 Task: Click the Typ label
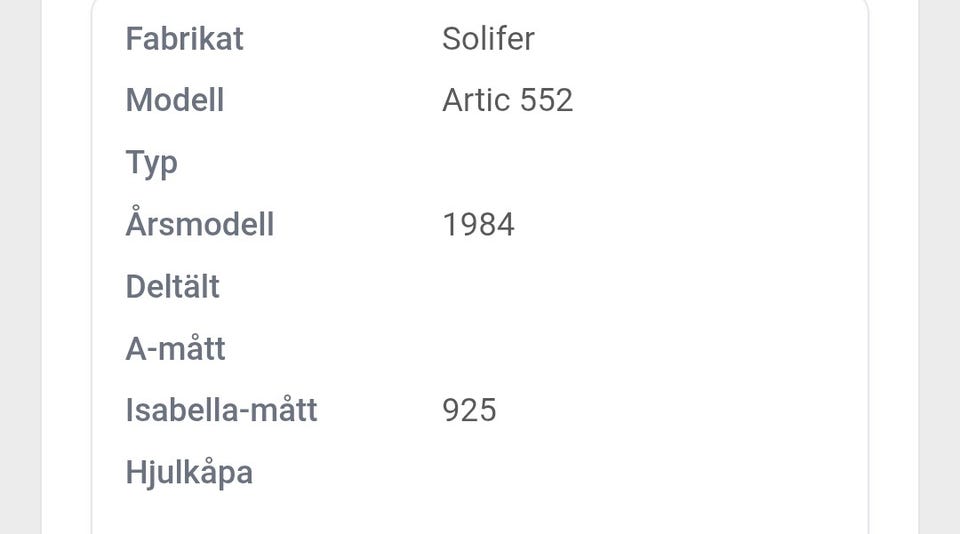click(151, 163)
